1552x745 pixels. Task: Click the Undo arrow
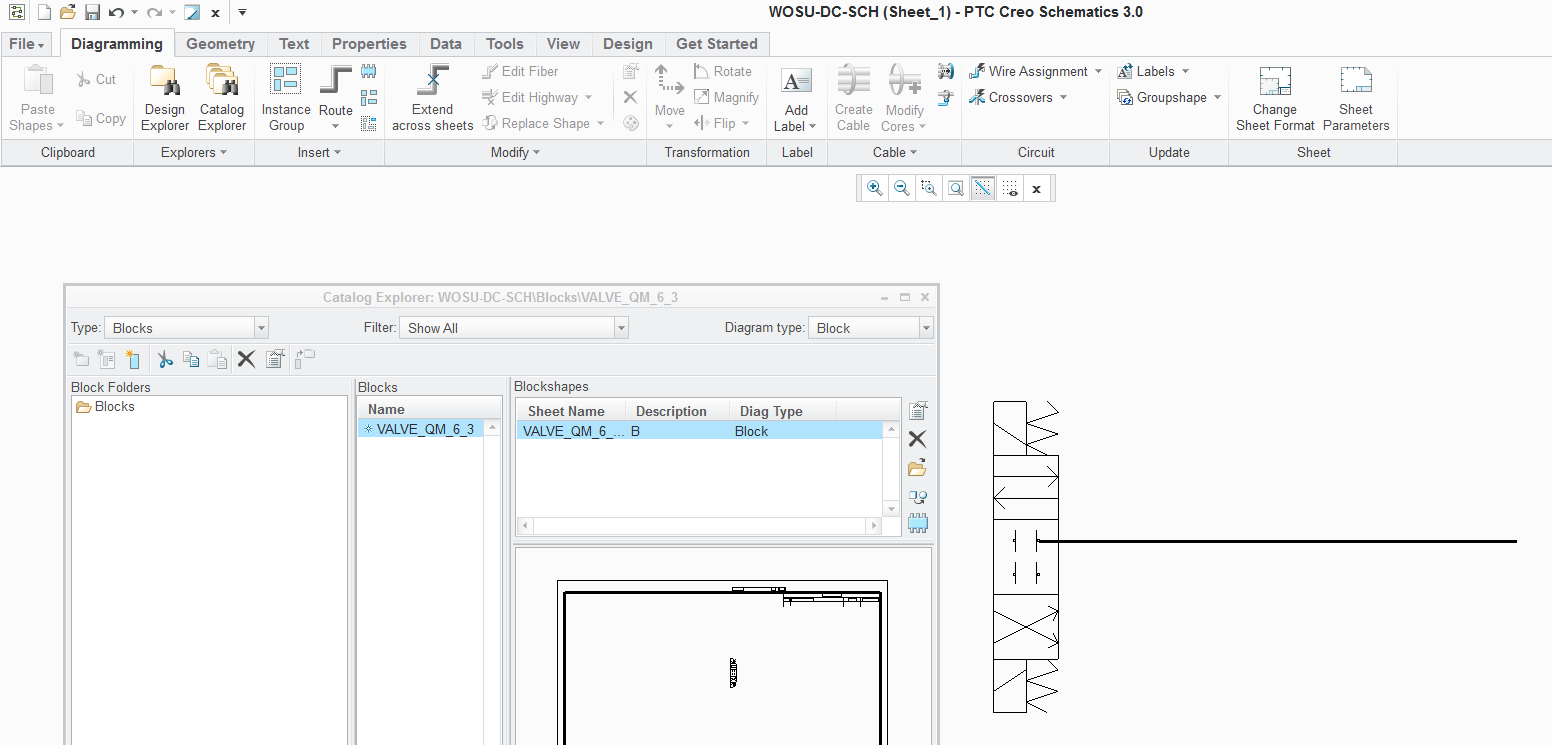116,13
